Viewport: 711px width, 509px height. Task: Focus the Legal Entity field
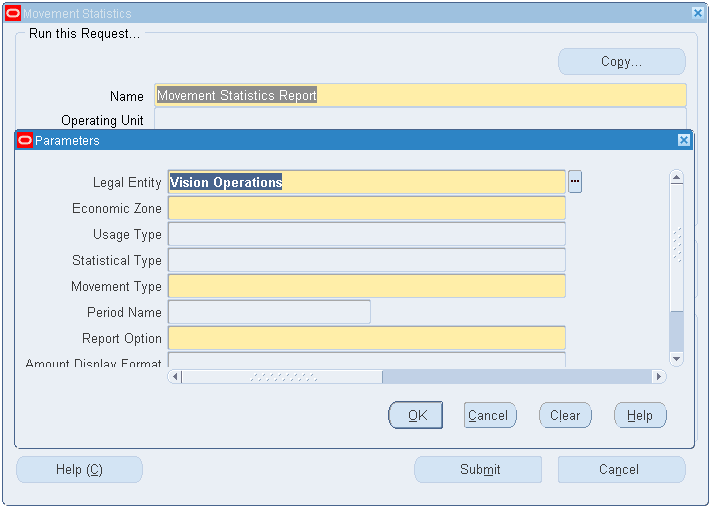(x=366, y=182)
